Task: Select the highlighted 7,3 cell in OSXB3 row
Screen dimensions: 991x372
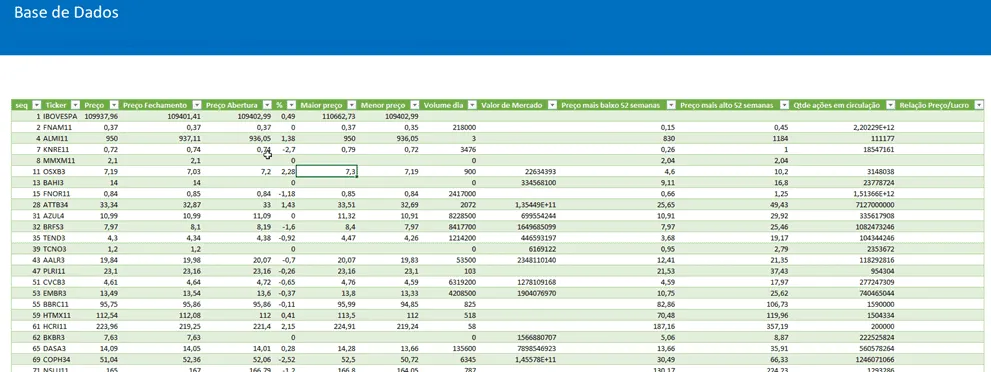Action: pos(327,171)
